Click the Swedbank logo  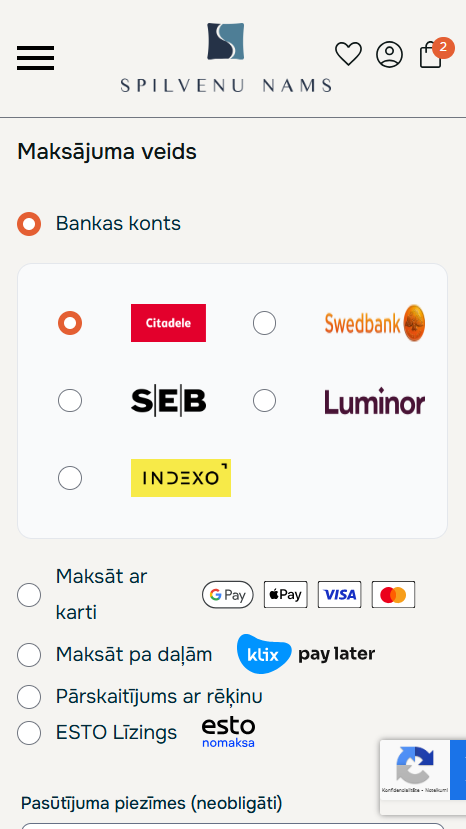pos(375,323)
